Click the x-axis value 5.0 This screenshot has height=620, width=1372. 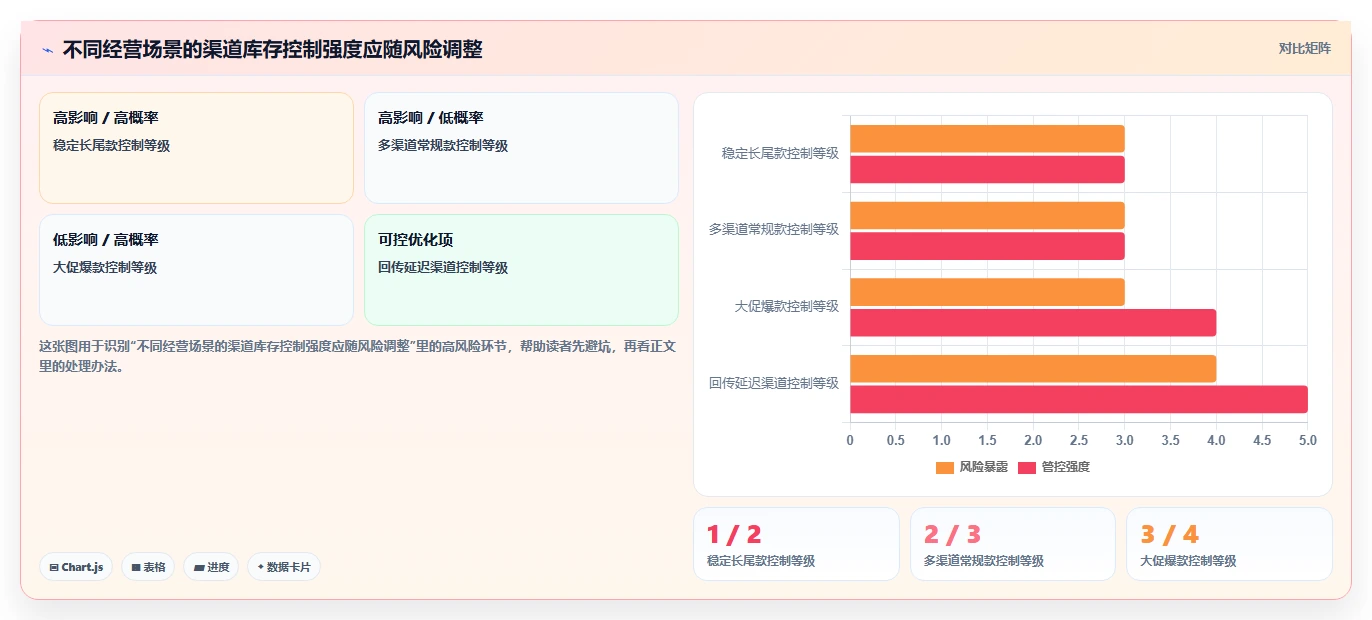1307,440
